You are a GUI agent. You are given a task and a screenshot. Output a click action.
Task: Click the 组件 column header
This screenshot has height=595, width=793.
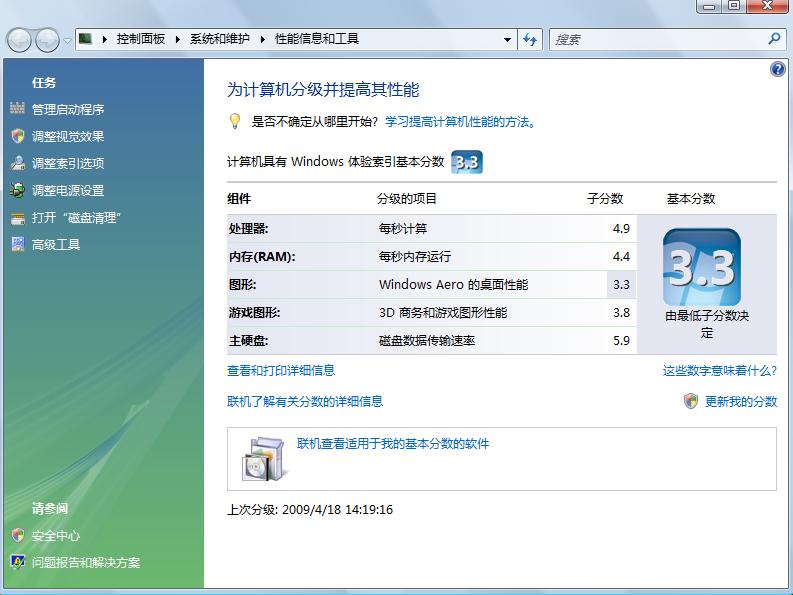coord(239,199)
